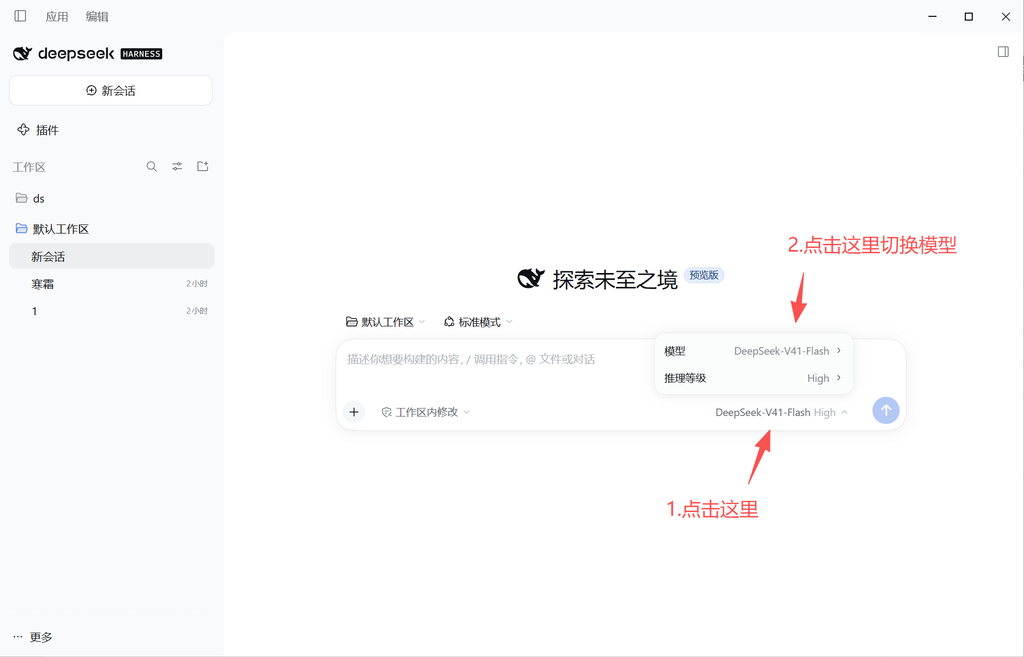Open workspace filter settings icon
Viewport: 1024px width, 657px height.
click(x=177, y=167)
